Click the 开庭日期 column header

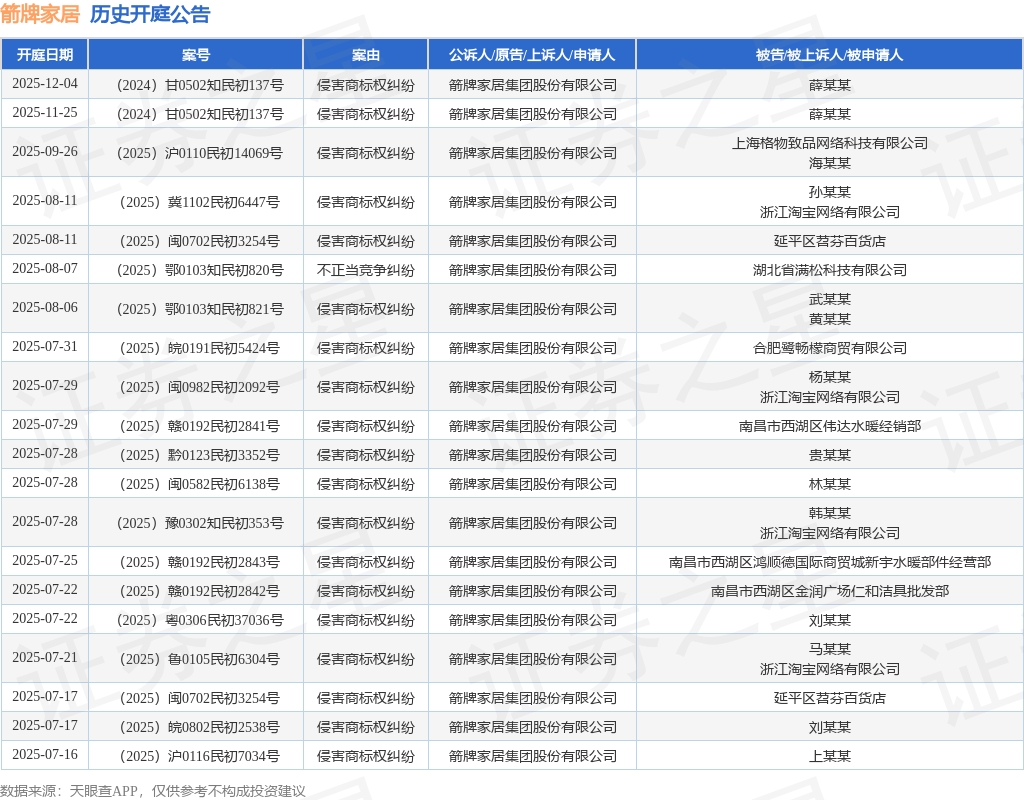(x=44, y=55)
